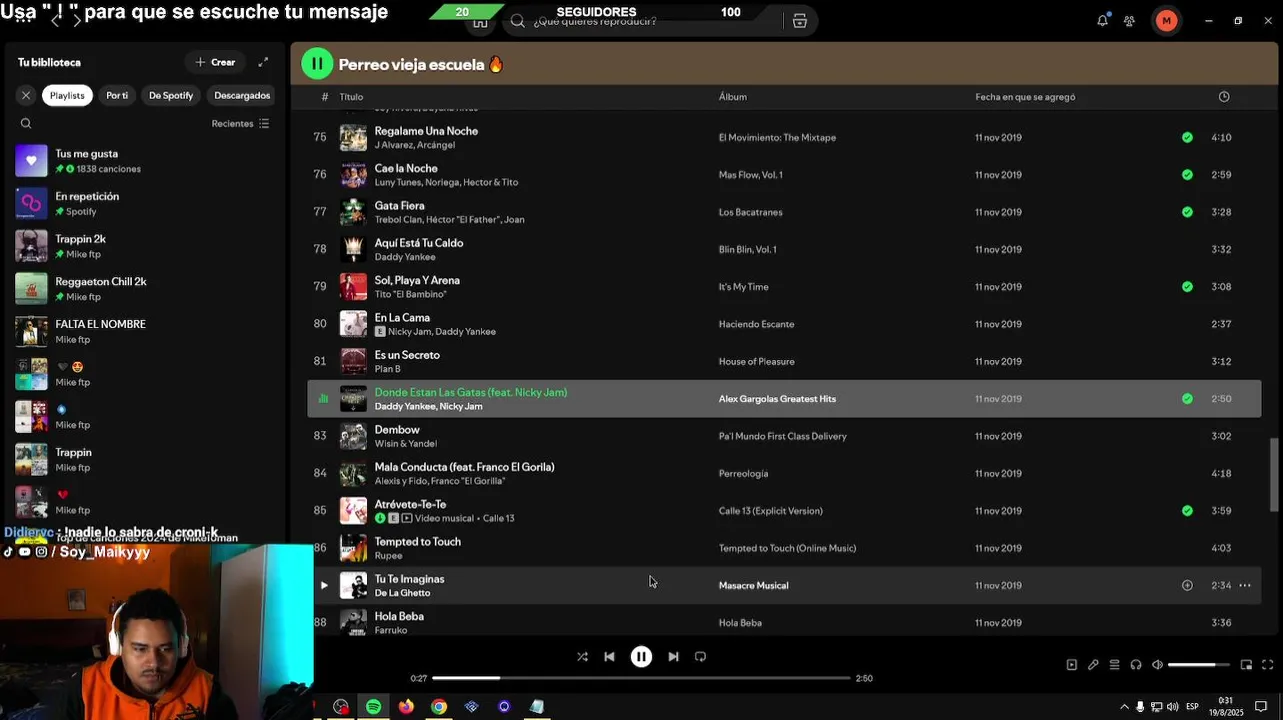Viewport: 1283px width, 720px height.
Task: Toggle shuffle in the player bar
Action: click(x=582, y=657)
